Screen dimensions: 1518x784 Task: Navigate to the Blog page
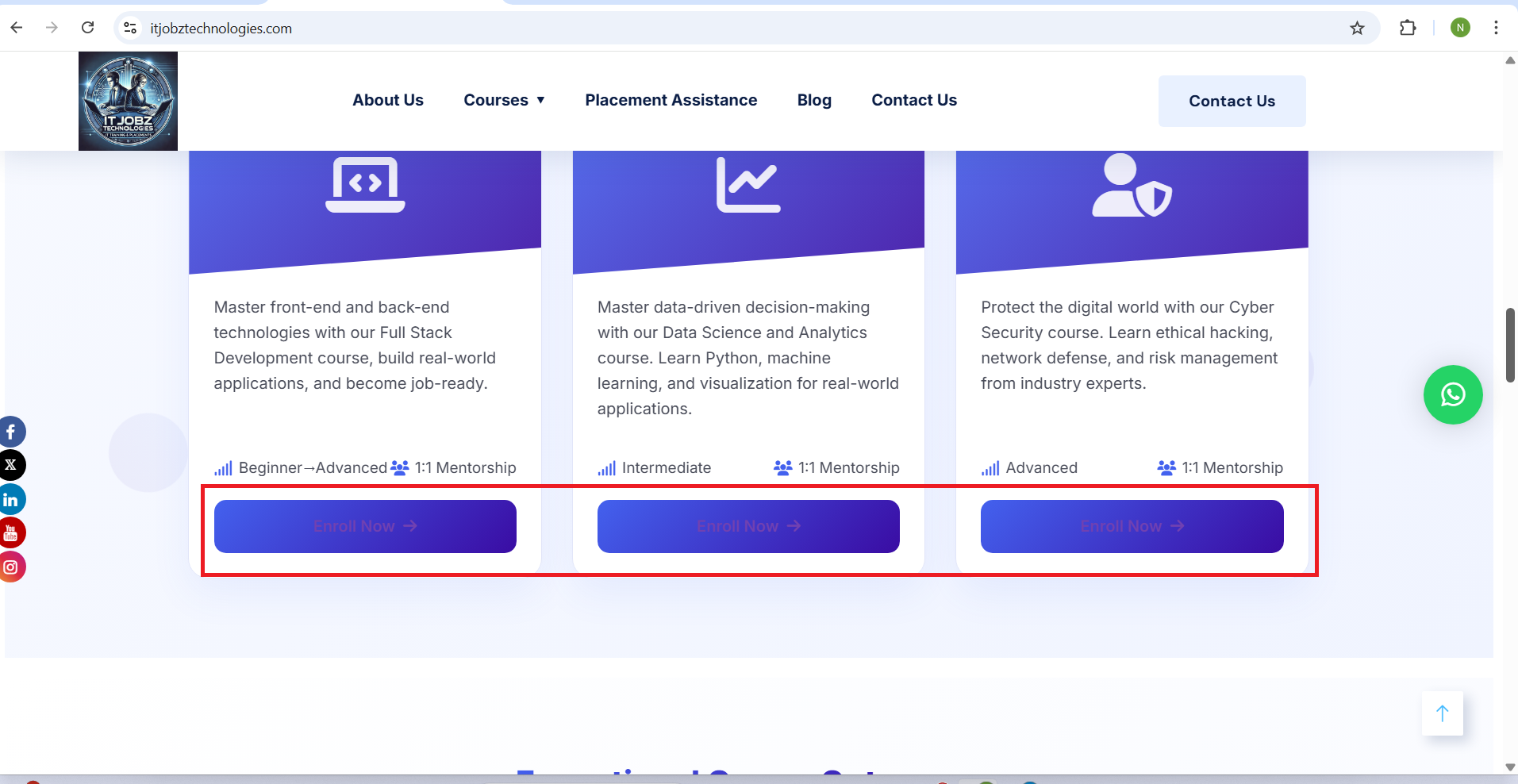pyautogui.click(x=814, y=100)
